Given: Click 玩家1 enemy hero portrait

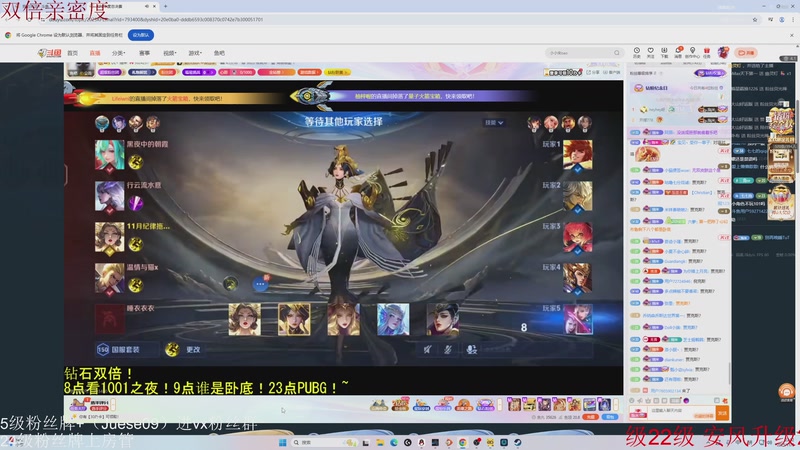Looking at the screenshot, I should [578, 155].
